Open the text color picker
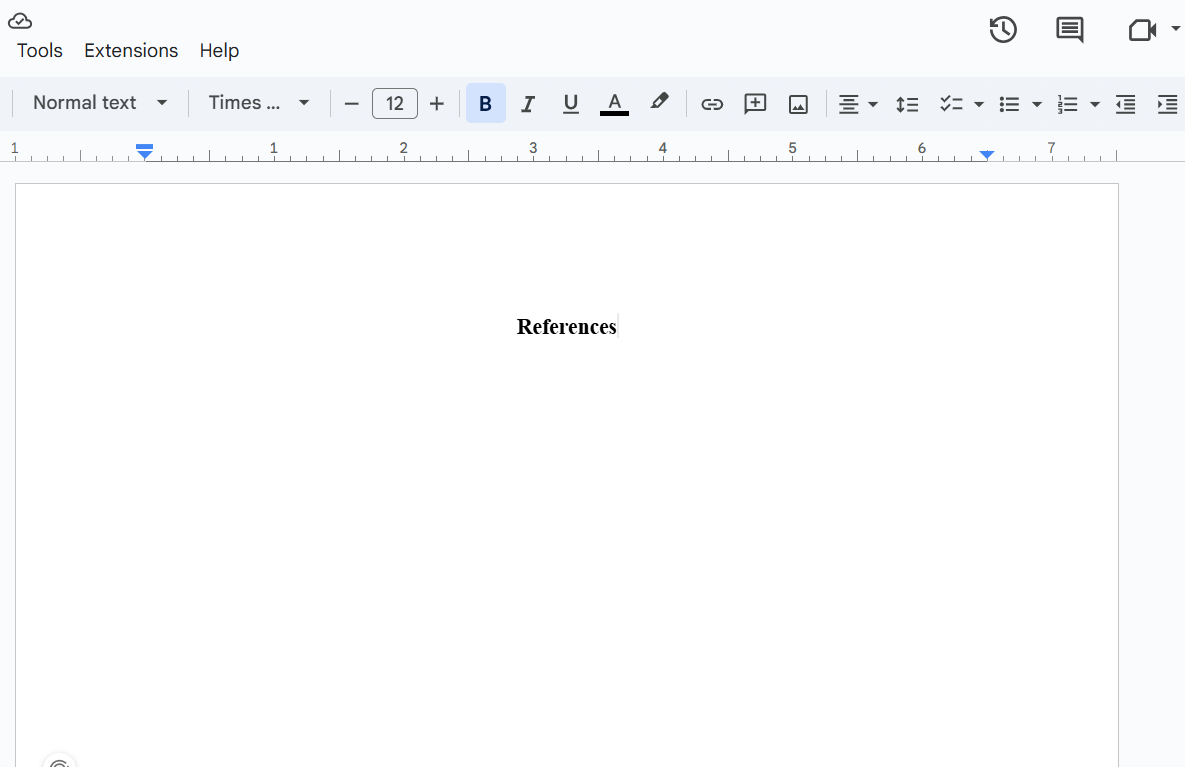Screen dimensions: 1185x767 point(614,103)
